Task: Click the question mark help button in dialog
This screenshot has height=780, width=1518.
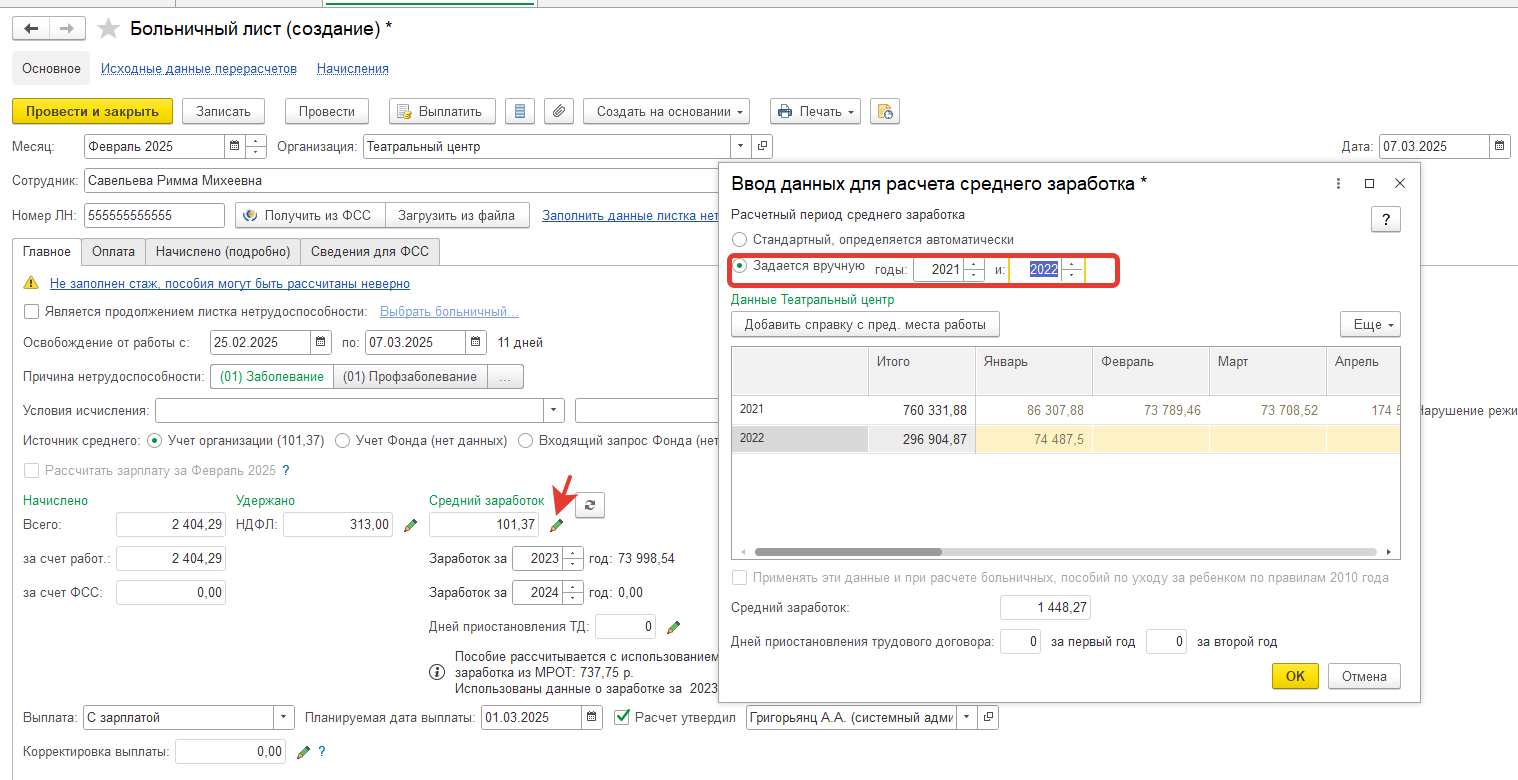Action: point(1385,220)
